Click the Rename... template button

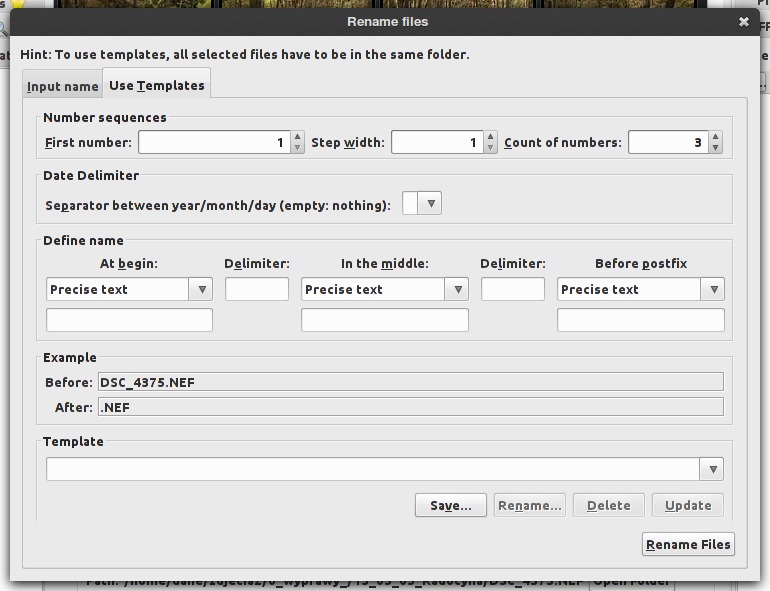click(529, 506)
